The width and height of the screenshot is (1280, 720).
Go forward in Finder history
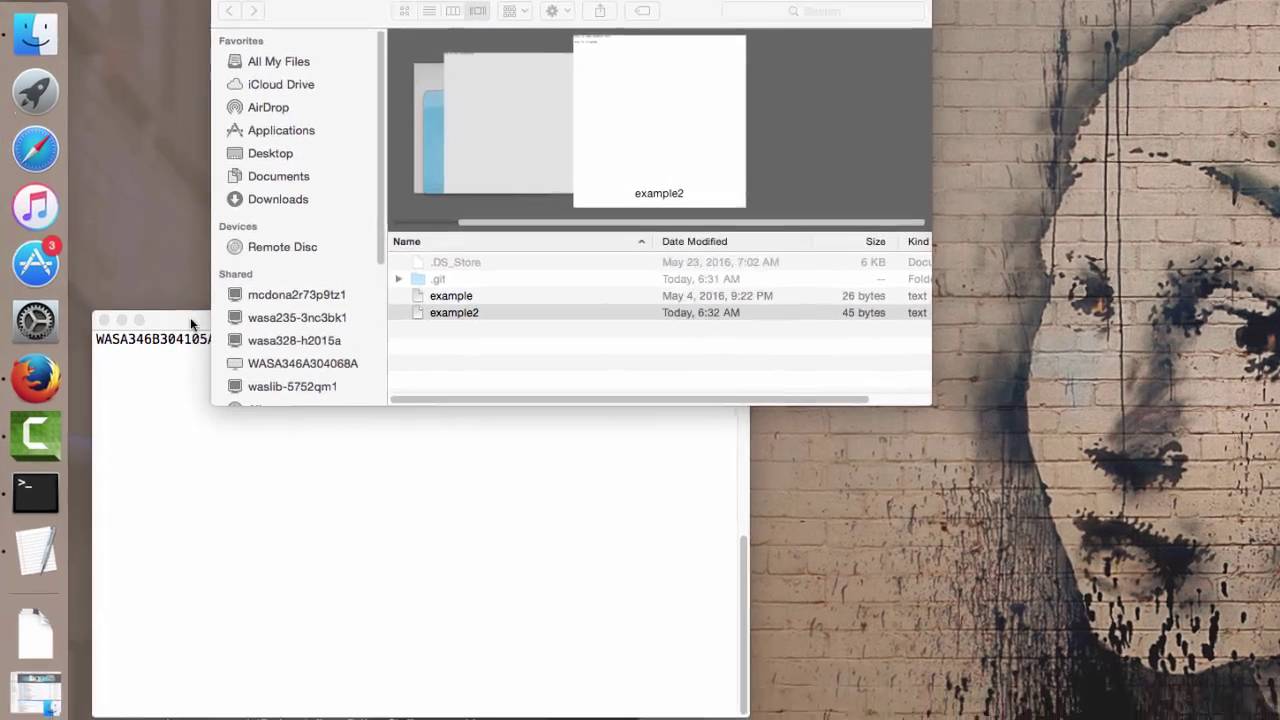254,11
